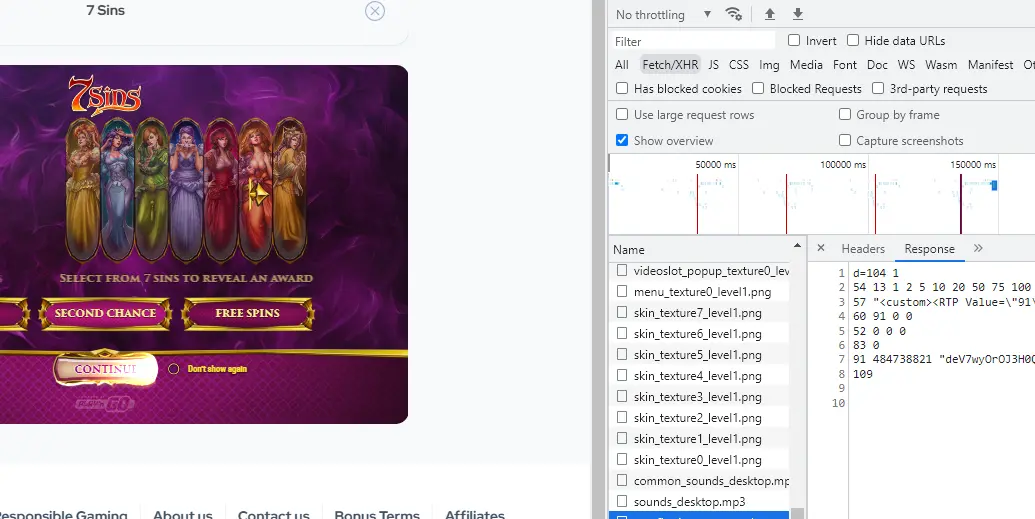Filter requests by Doc
This screenshot has height=519, width=1035.
pyautogui.click(x=877, y=65)
